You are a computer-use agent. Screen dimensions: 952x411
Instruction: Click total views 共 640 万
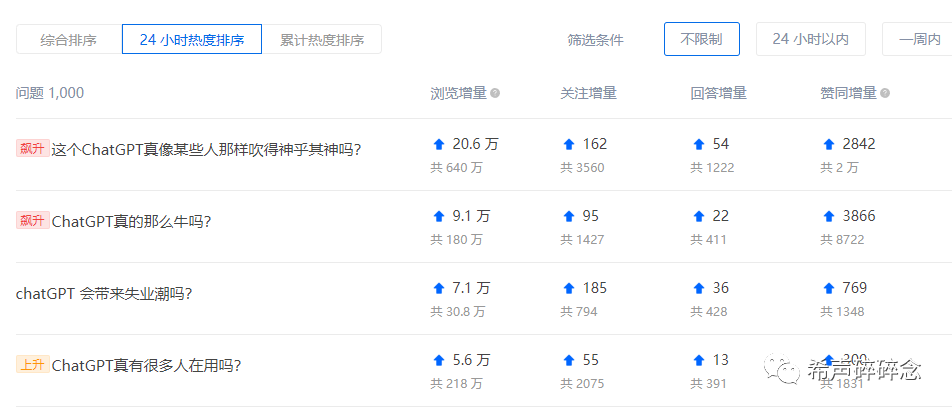coord(457,168)
